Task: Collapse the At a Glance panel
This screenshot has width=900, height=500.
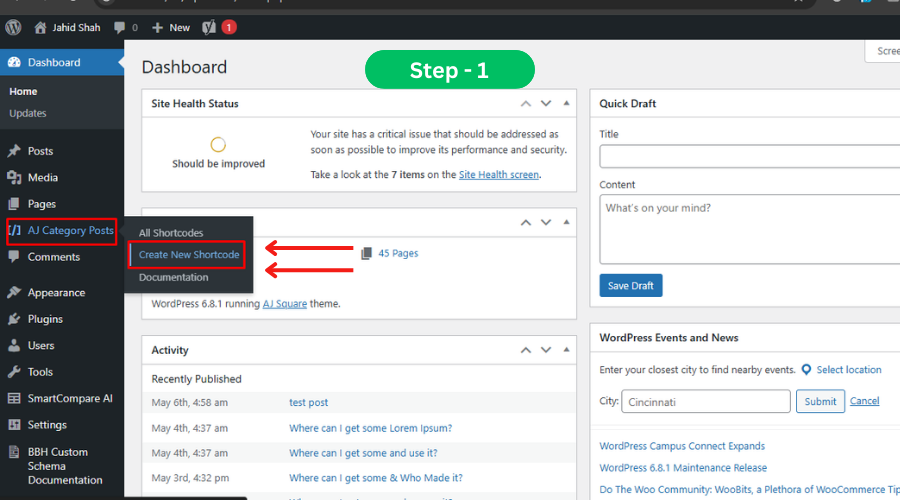Action: 566,222
